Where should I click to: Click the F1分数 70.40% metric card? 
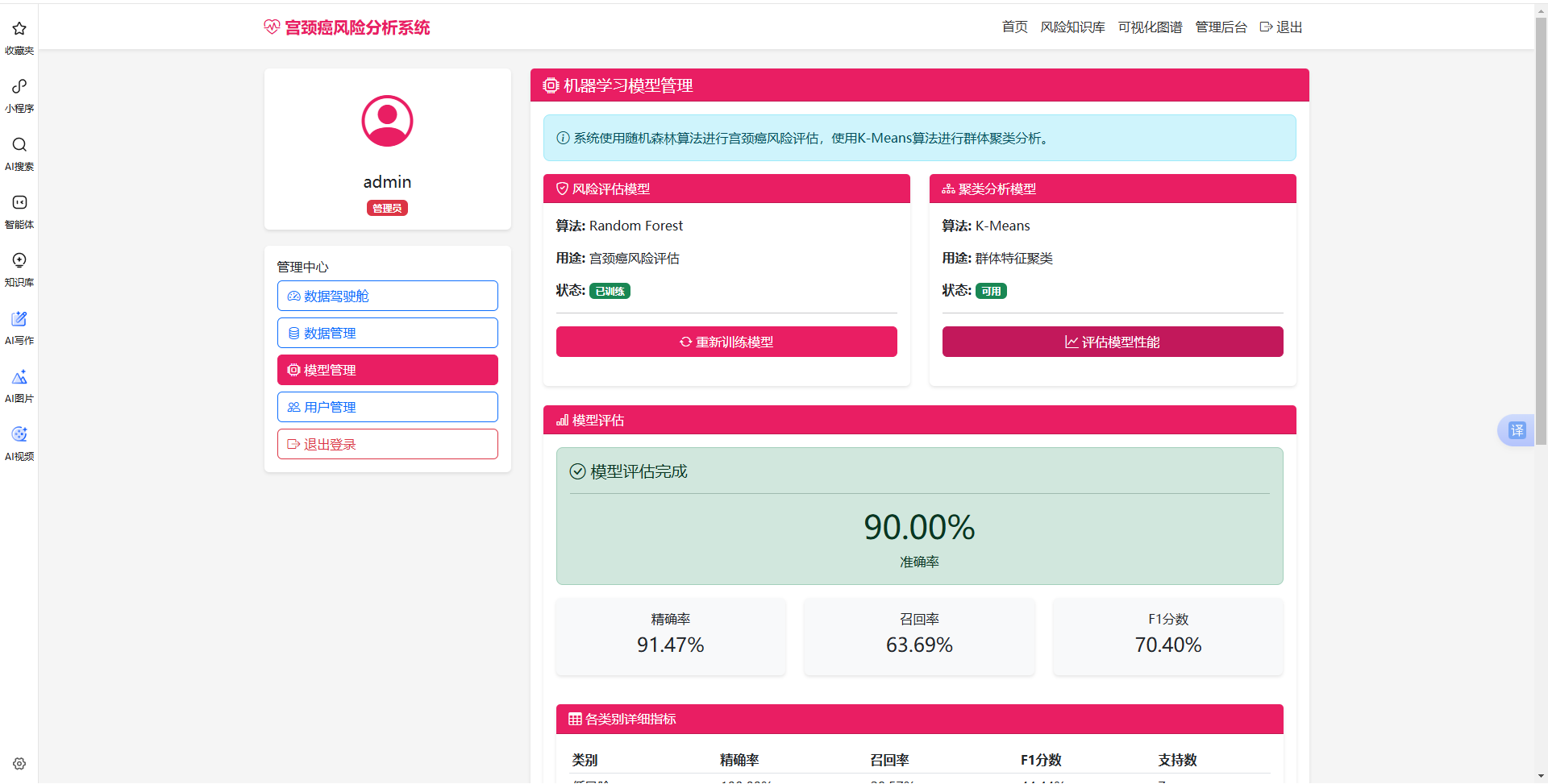1168,636
